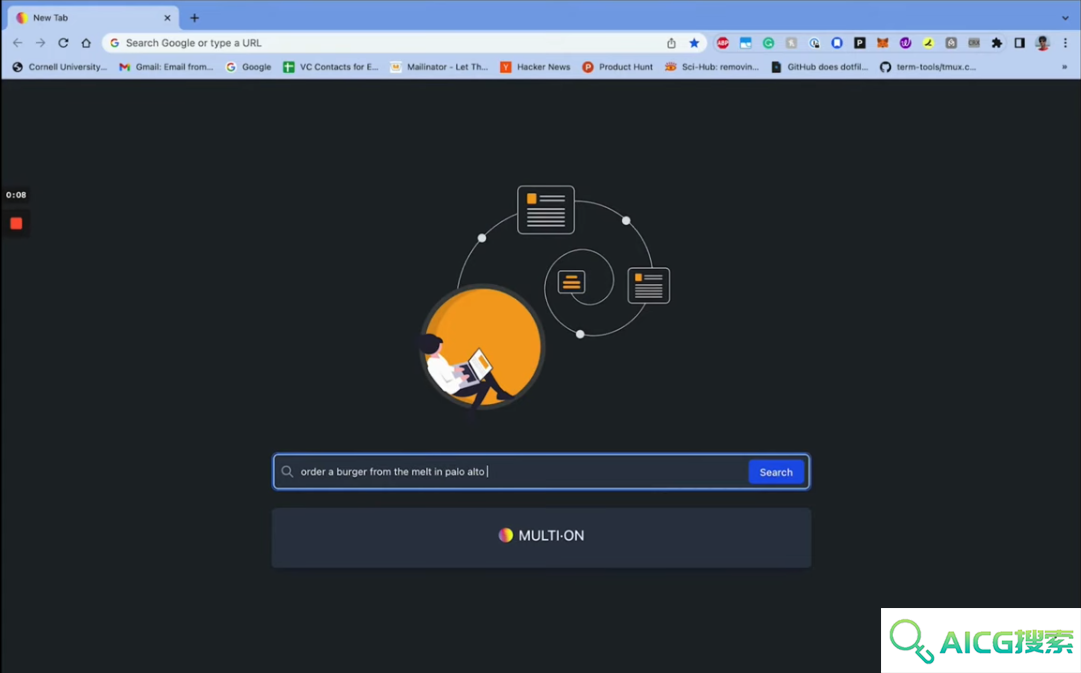Open the Sci-Hub bookmark
Screen dimensions: 1081x673
point(711,67)
